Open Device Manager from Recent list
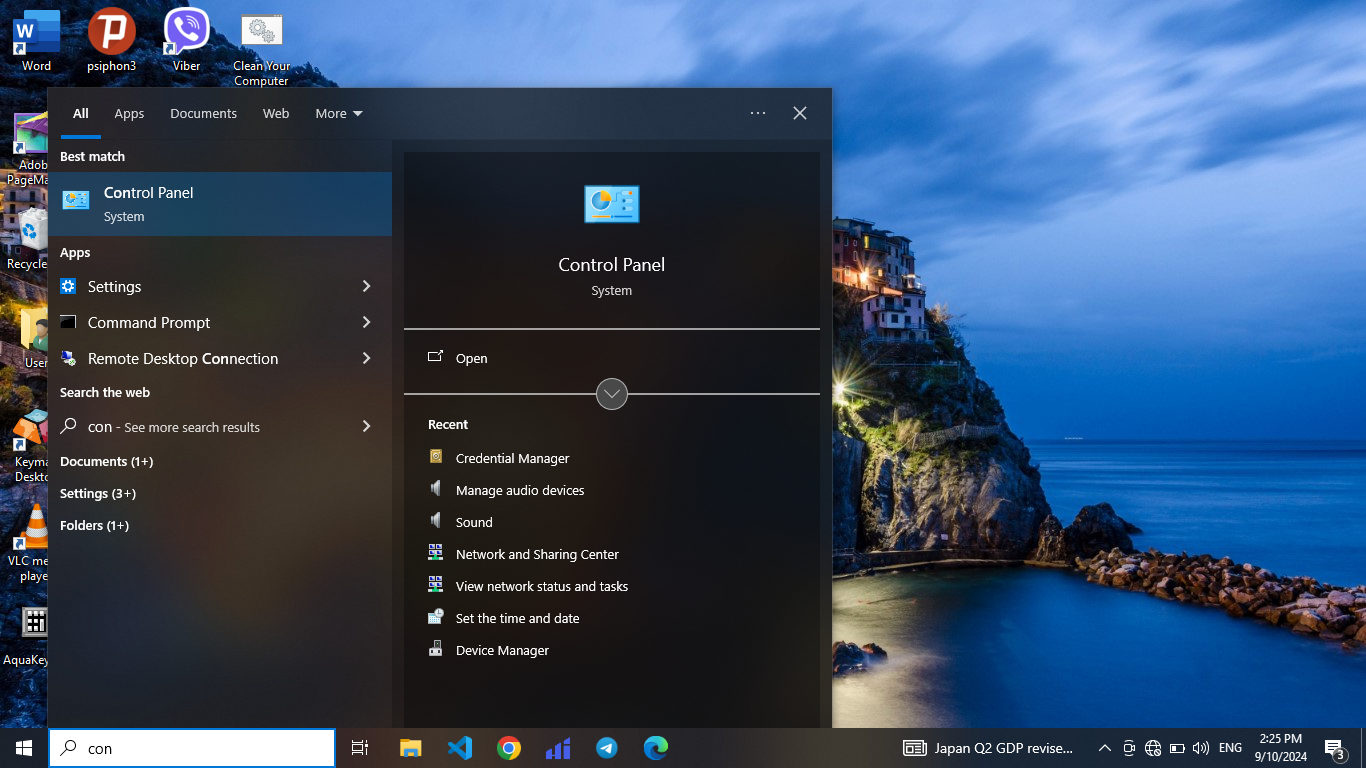Screen dimensions: 1366x768 [x=502, y=650]
